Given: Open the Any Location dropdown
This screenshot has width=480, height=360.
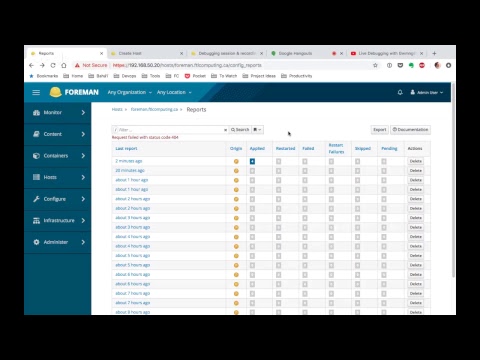Looking at the screenshot, I should (174, 92).
